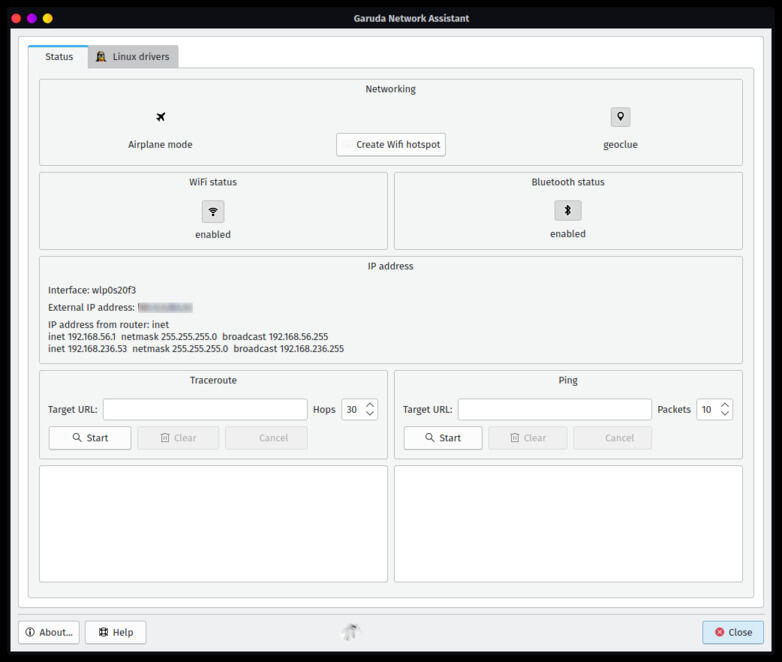Switch to the Linux drivers tab

click(x=133, y=56)
